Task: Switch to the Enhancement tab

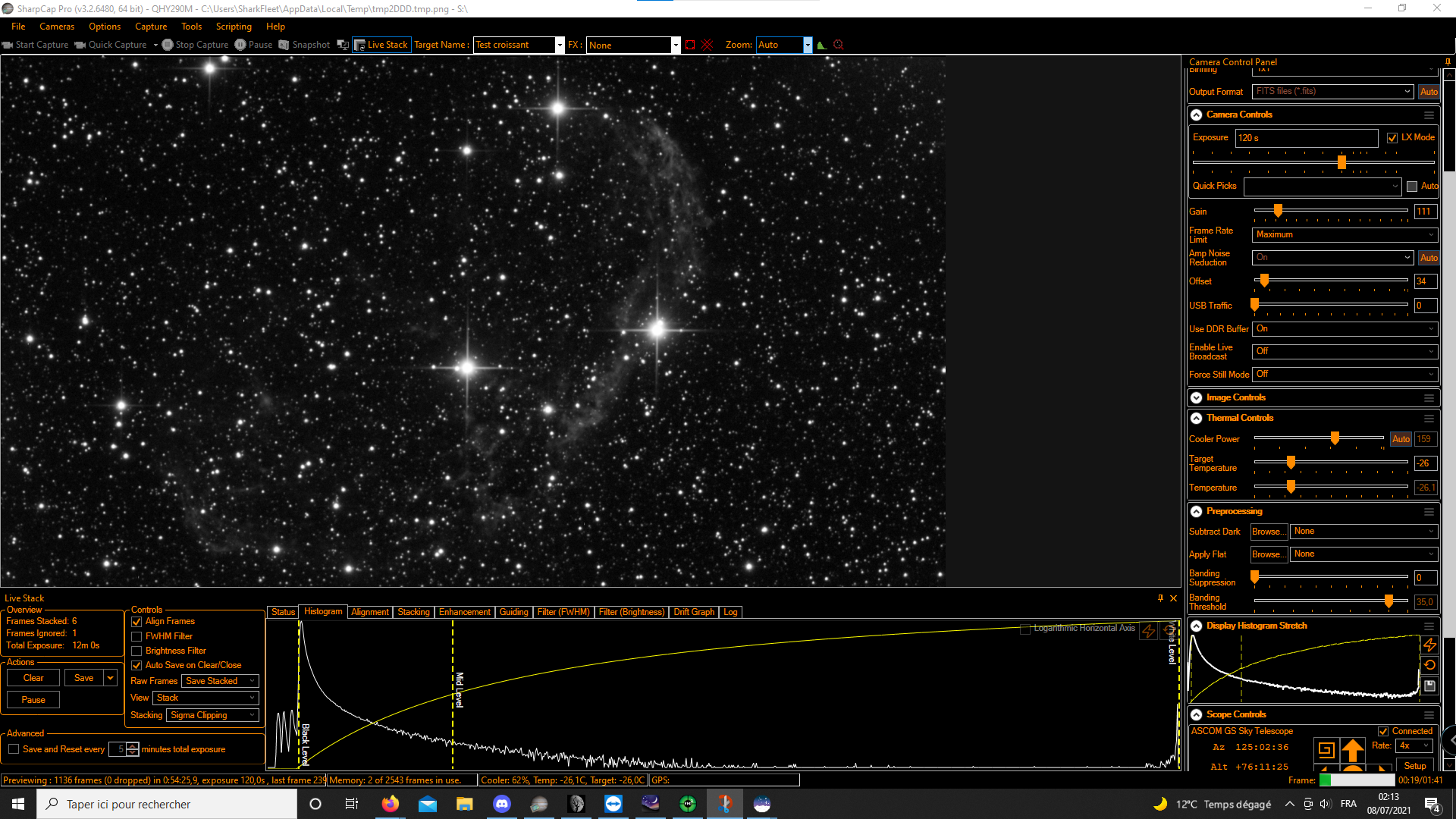Action: pos(465,612)
